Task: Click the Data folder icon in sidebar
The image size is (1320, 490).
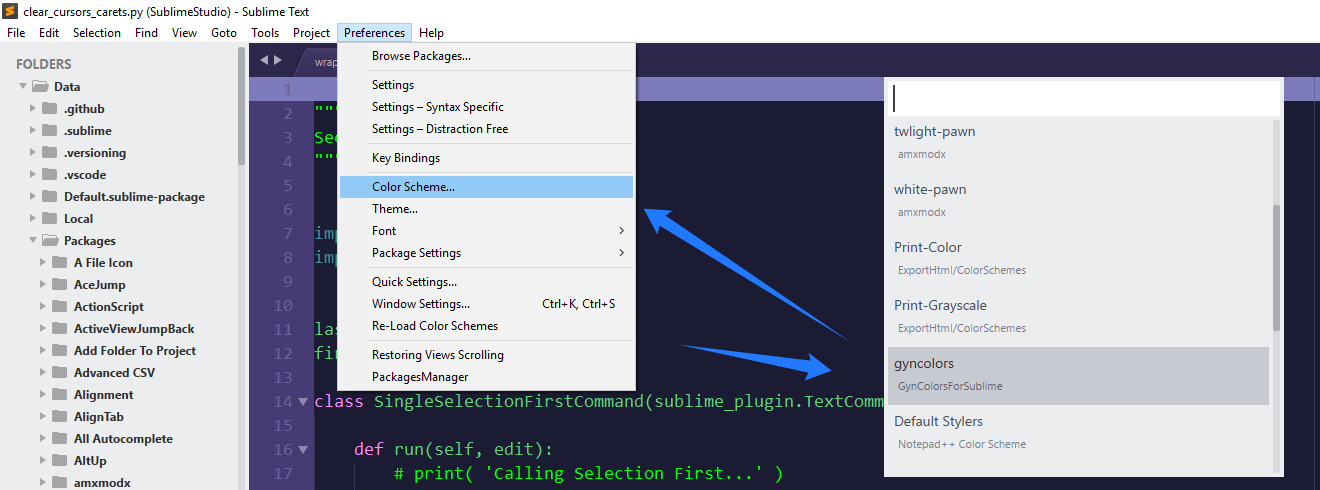Action: 40,87
